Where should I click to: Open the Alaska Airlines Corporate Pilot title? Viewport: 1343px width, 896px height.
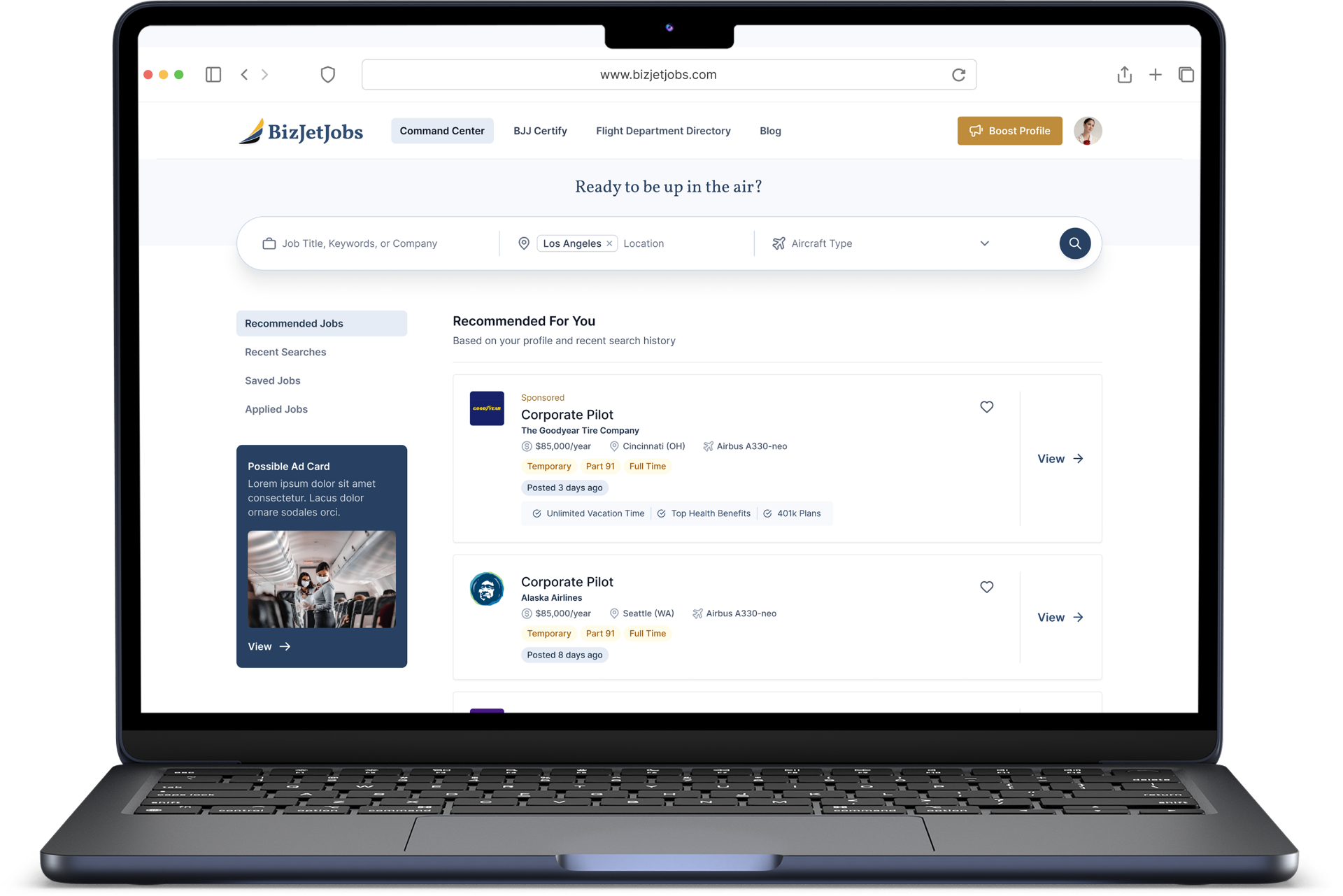[567, 582]
